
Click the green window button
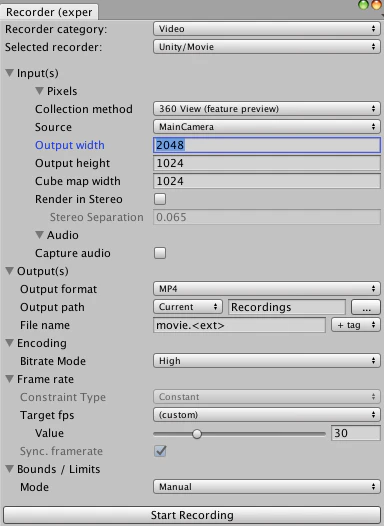coord(363,5)
